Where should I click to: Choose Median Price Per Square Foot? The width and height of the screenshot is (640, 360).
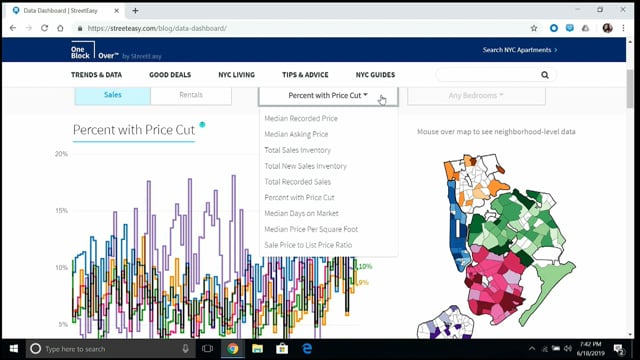311,229
